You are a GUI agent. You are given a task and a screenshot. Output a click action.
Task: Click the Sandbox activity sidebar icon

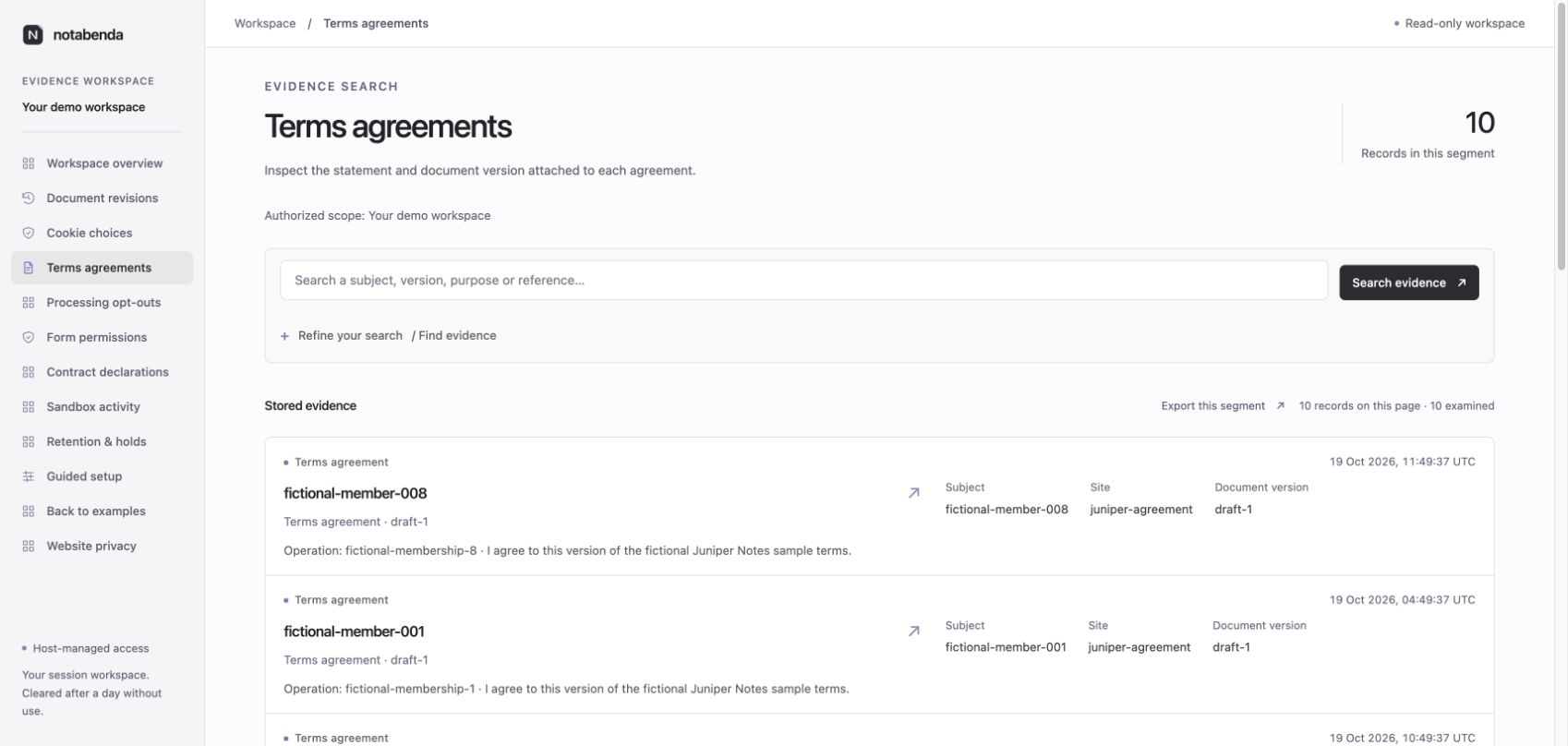pyautogui.click(x=28, y=407)
